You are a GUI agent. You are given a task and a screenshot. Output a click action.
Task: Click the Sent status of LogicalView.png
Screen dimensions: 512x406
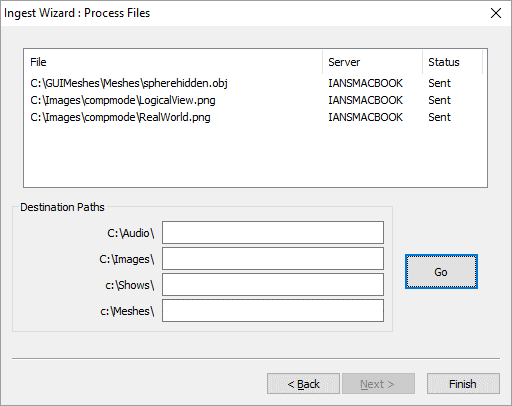tap(439, 100)
